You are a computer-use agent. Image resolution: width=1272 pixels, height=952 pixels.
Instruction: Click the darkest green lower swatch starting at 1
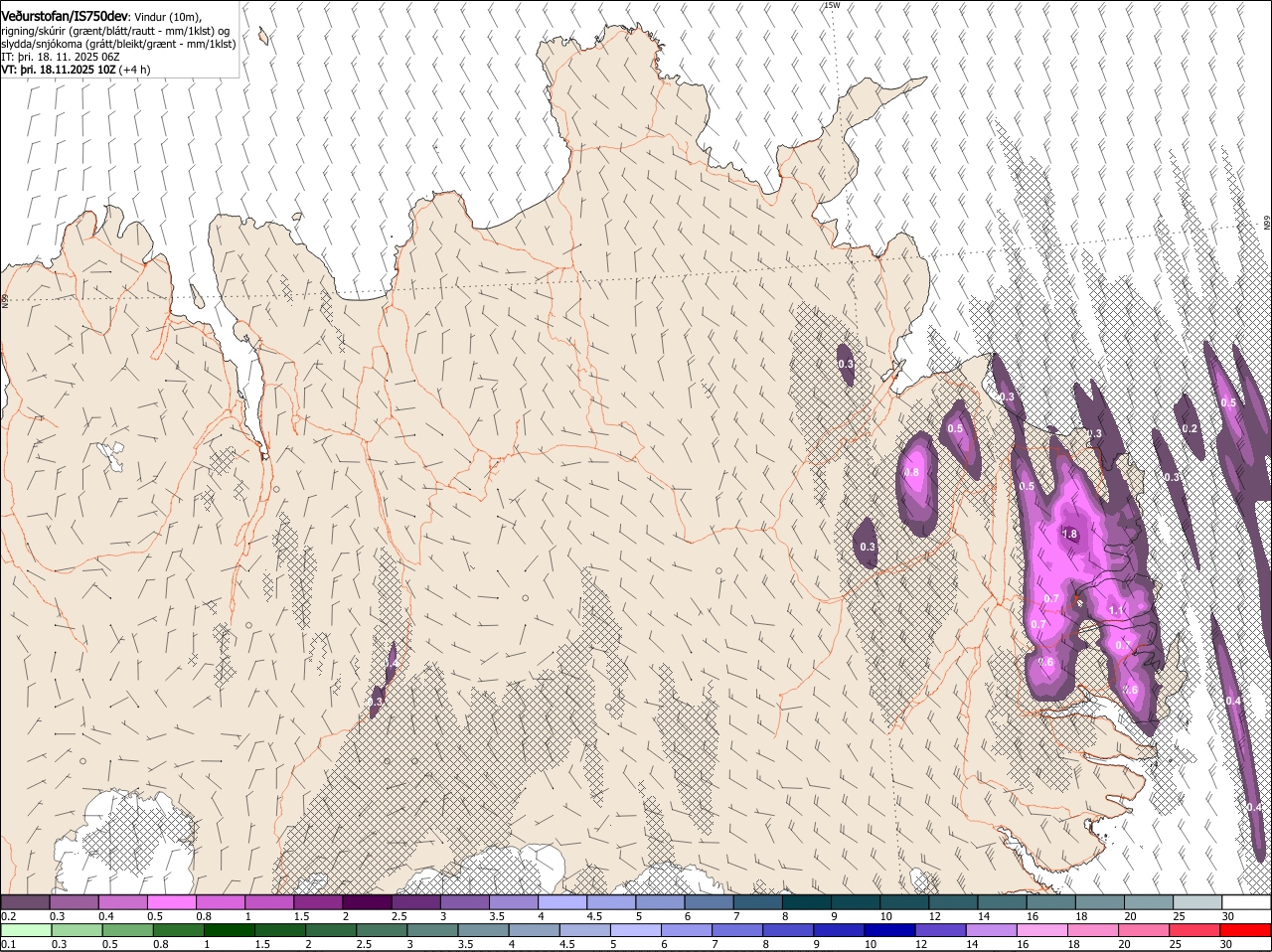pos(229,930)
